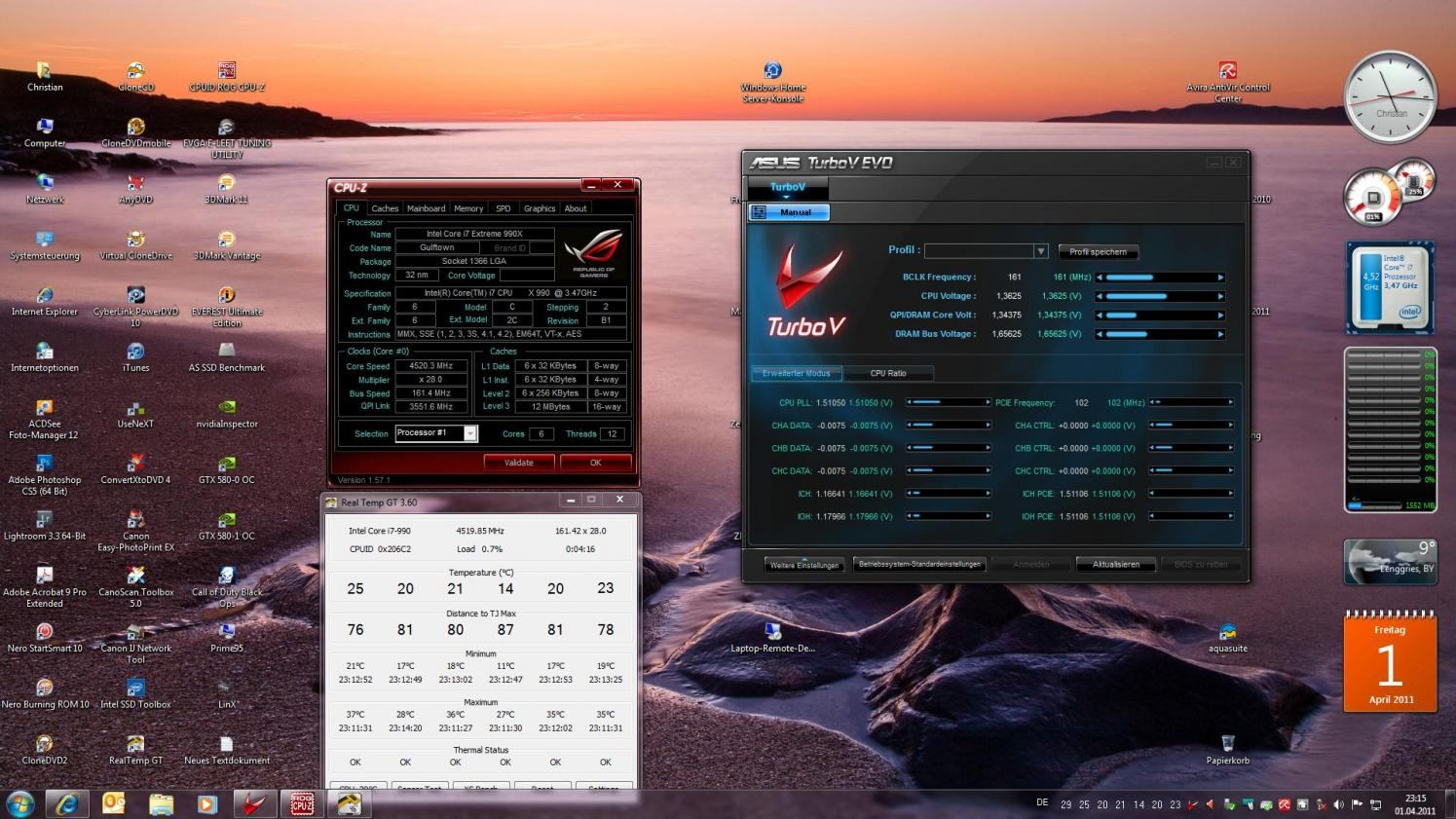Click the volume speaker tray icon
The width and height of the screenshot is (1456, 819).
pyautogui.click(x=1338, y=804)
